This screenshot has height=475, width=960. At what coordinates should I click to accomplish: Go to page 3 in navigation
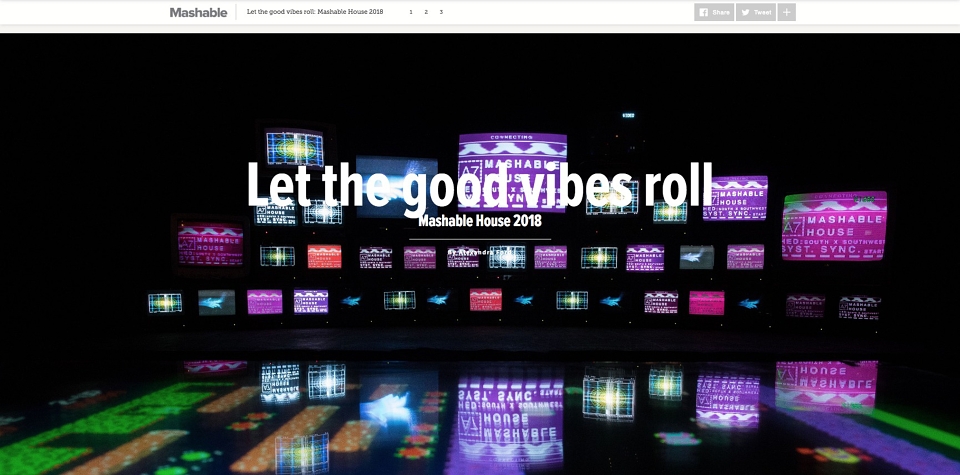441,12
